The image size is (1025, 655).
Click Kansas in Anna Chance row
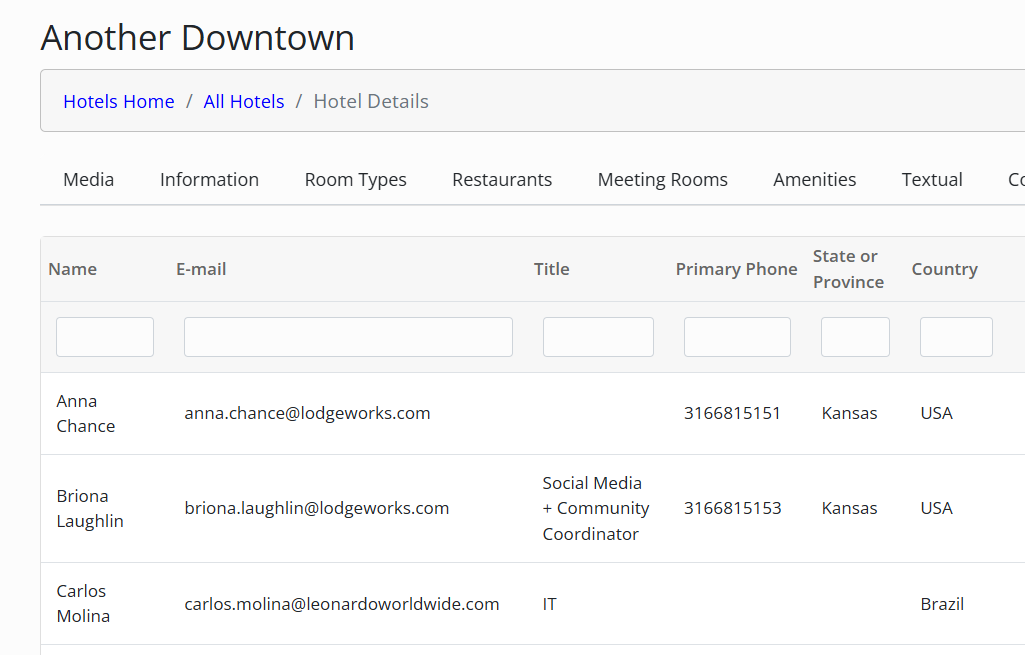point(849,413)
